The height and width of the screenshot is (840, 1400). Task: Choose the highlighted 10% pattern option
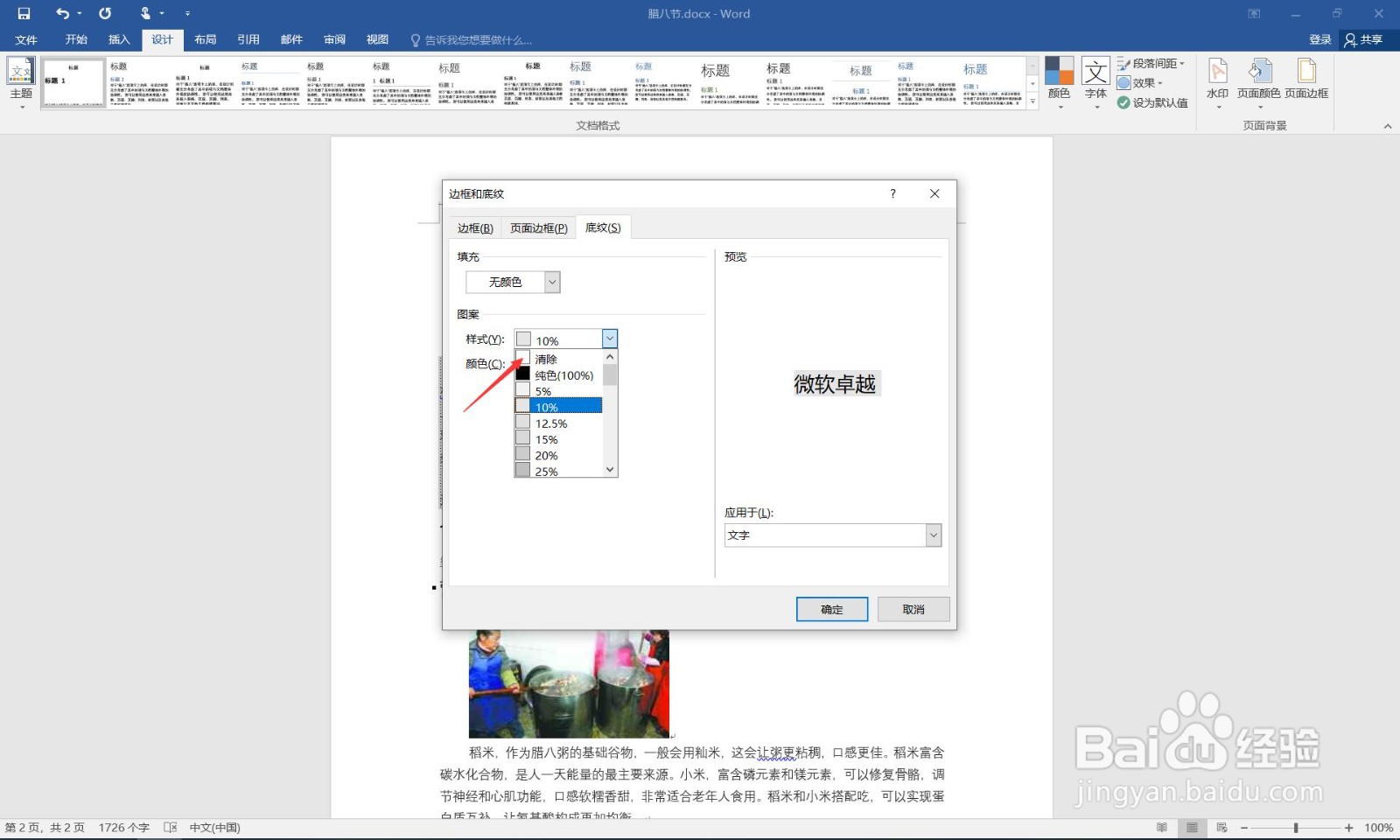pyautogui.click(x=558, y=407)
